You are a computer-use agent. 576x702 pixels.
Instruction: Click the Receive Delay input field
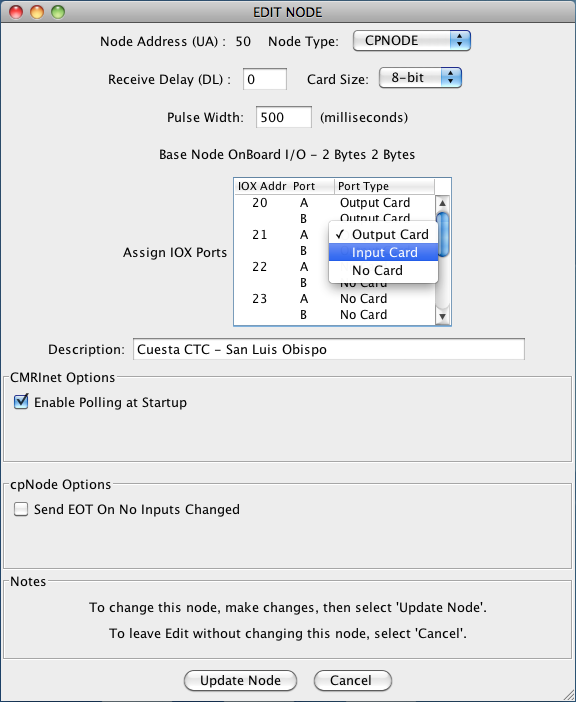click(x=265, y=79)
